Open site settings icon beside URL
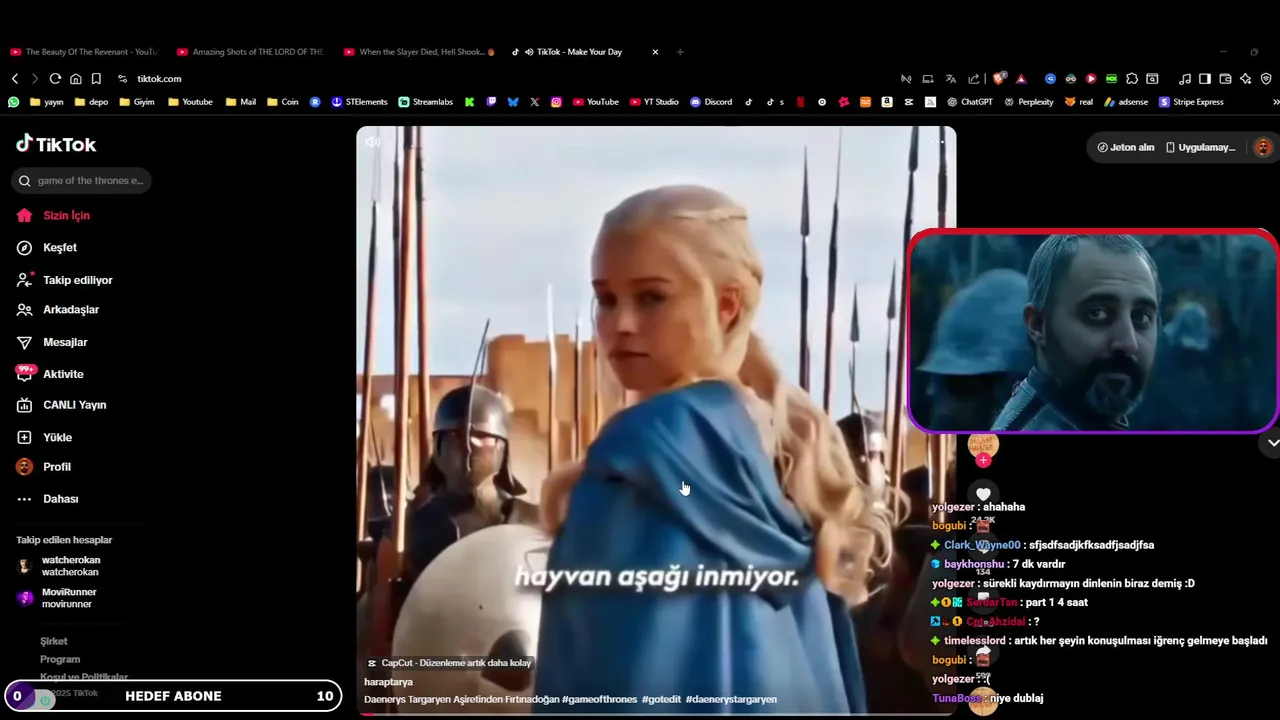Image resolution: width=1280 pixels, height=720 pixels. click(x=123, y=78)
